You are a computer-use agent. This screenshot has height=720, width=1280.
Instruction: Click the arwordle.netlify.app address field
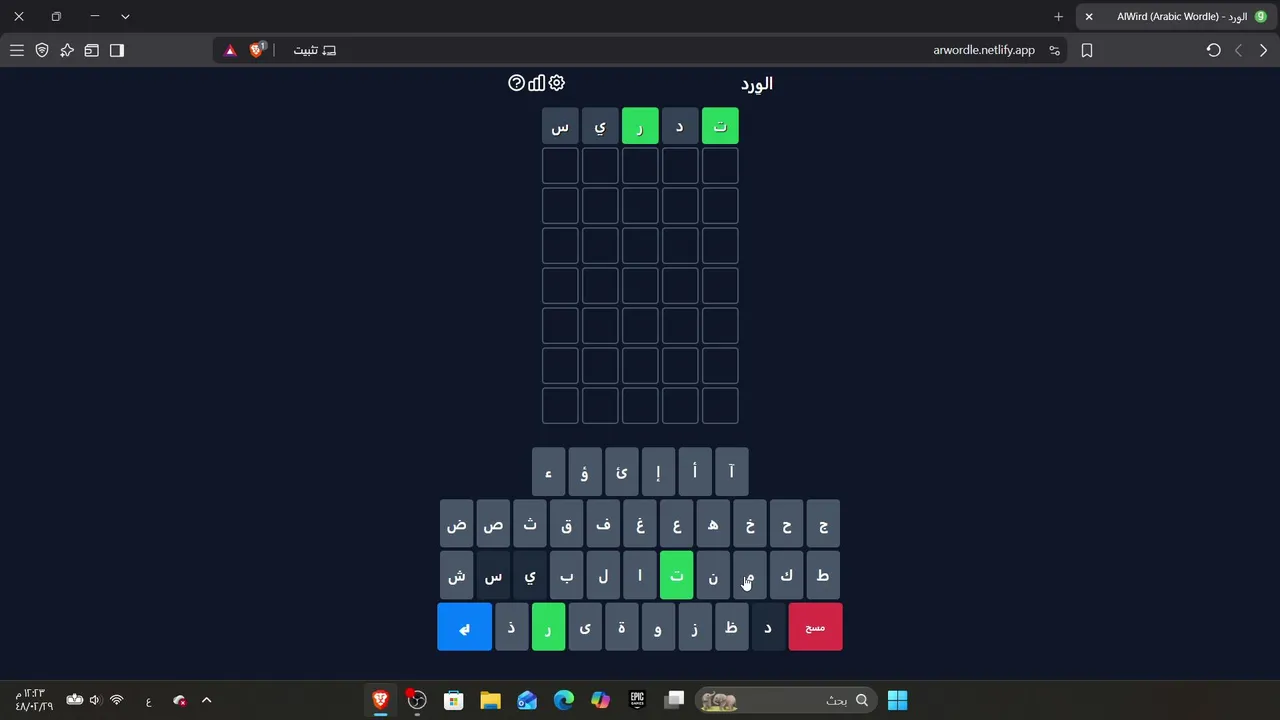coord(984,50)
